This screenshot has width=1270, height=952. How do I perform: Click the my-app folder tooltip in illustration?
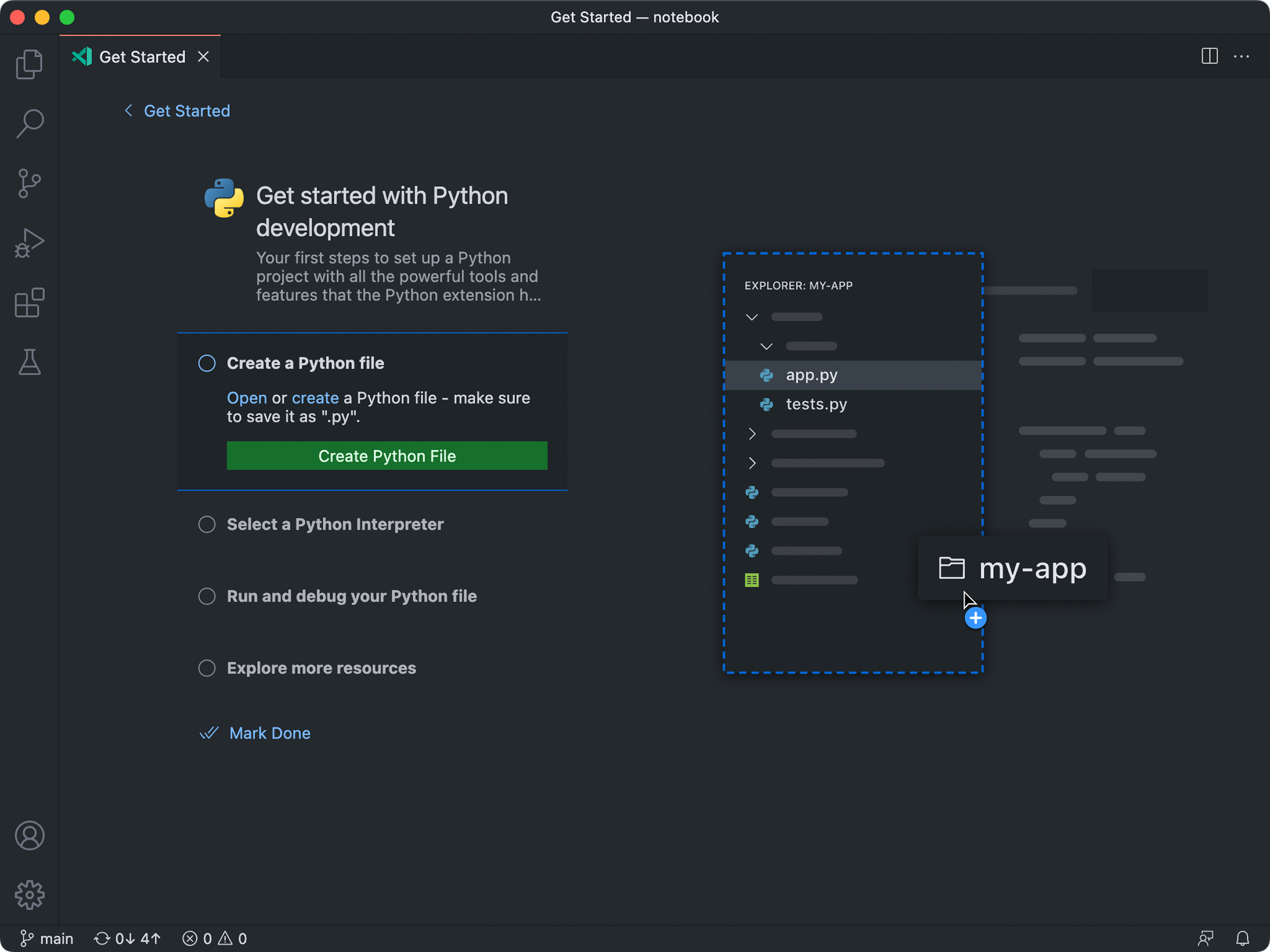point(1013,568)
